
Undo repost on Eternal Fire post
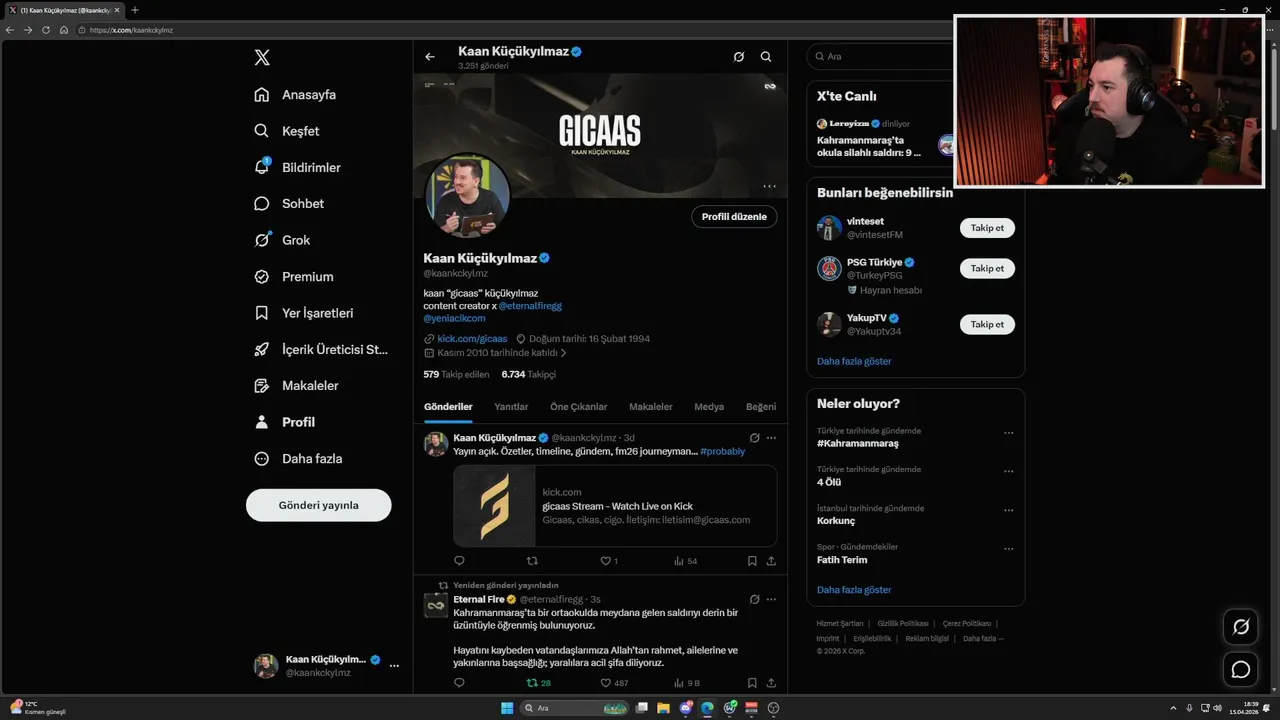click(x=538, y=683)
